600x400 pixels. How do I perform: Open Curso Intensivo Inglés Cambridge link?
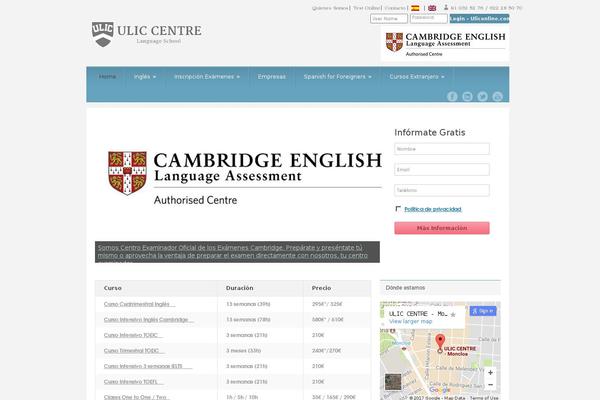point(148,320)
